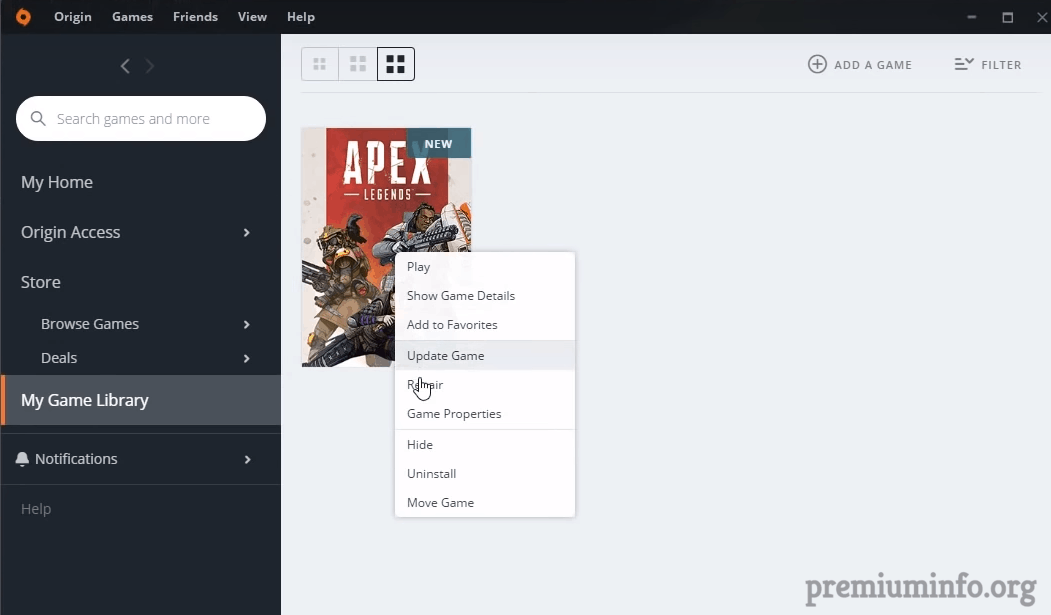Open Deals in the sidebar
The height and width of the screenshot is (615, 1051).
pyautogui.click(x=59, y=358)
